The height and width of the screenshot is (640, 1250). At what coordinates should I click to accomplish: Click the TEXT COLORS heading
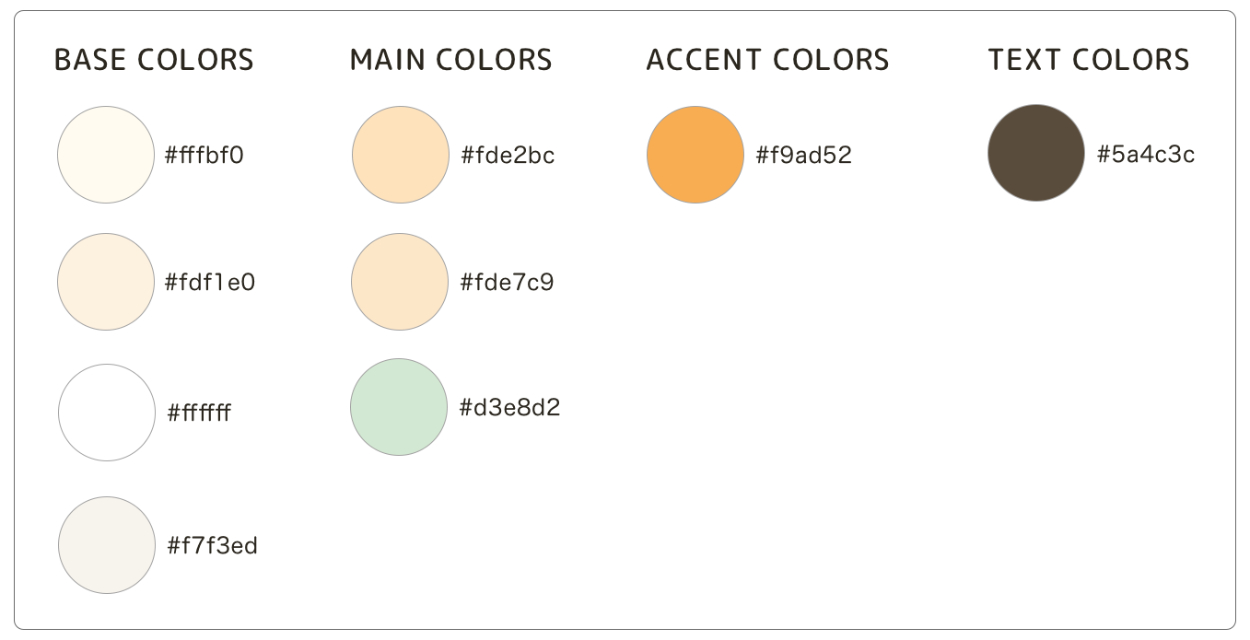point(1089,60)
